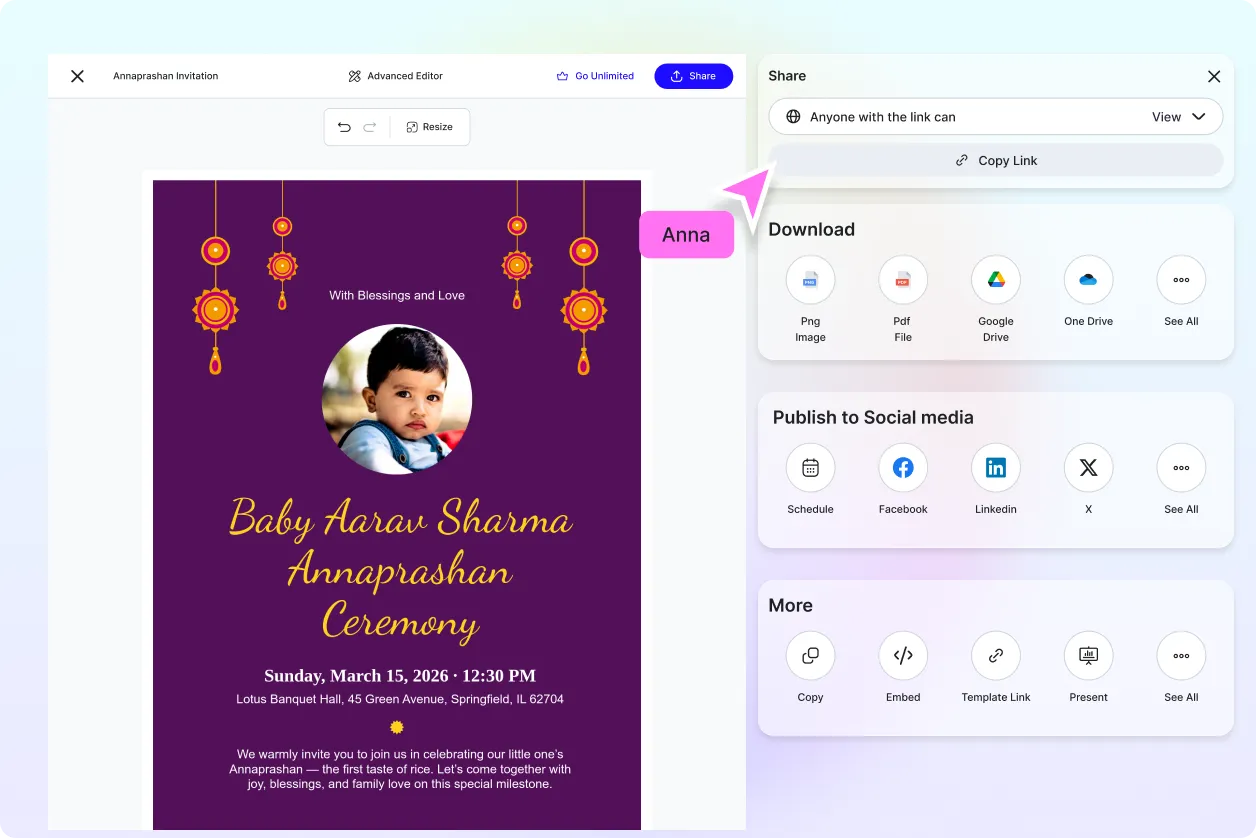
Task: Open Present mode
Action: (x=1088, y=656)
